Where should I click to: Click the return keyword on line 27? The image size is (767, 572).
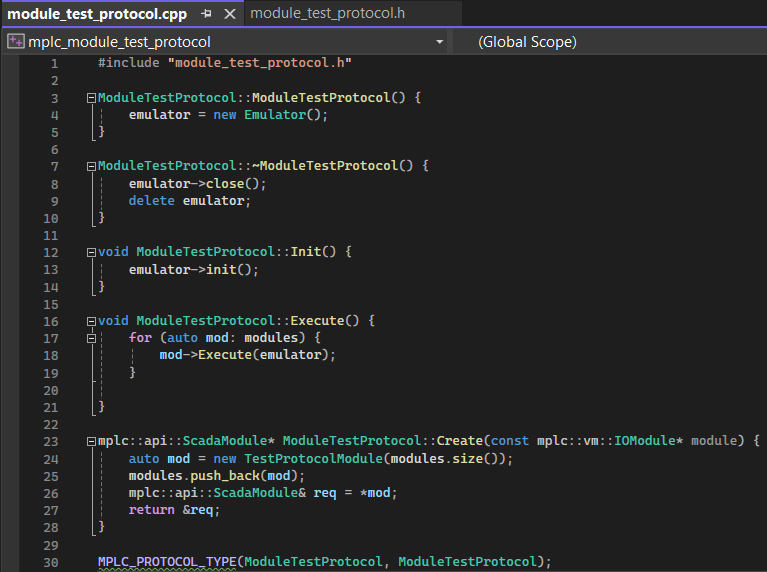click(152, 510)
